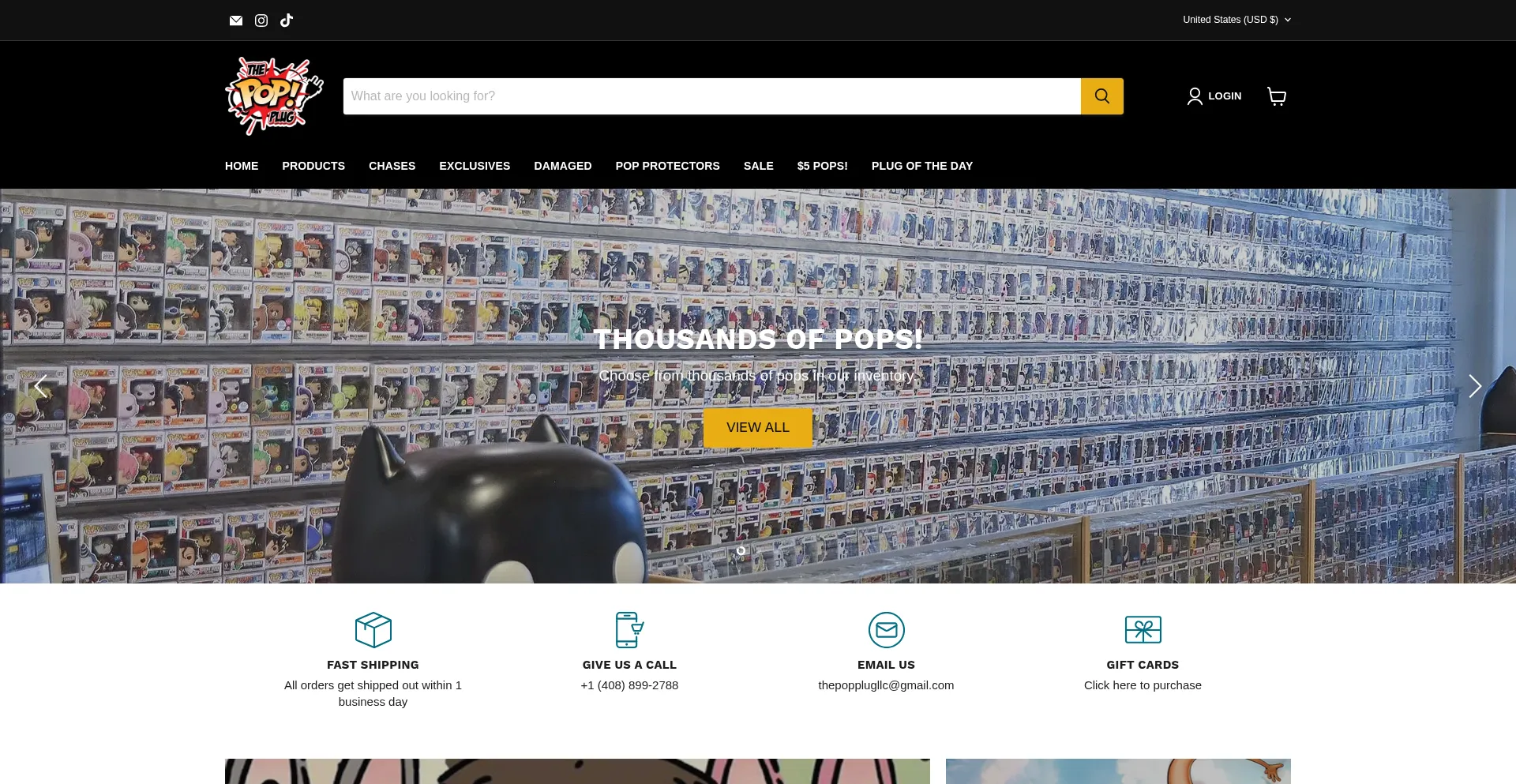Expand the United States (USD $) currency selector
The height and width of the screenshot is (784, 1516).
click(x=1236, y=20)
